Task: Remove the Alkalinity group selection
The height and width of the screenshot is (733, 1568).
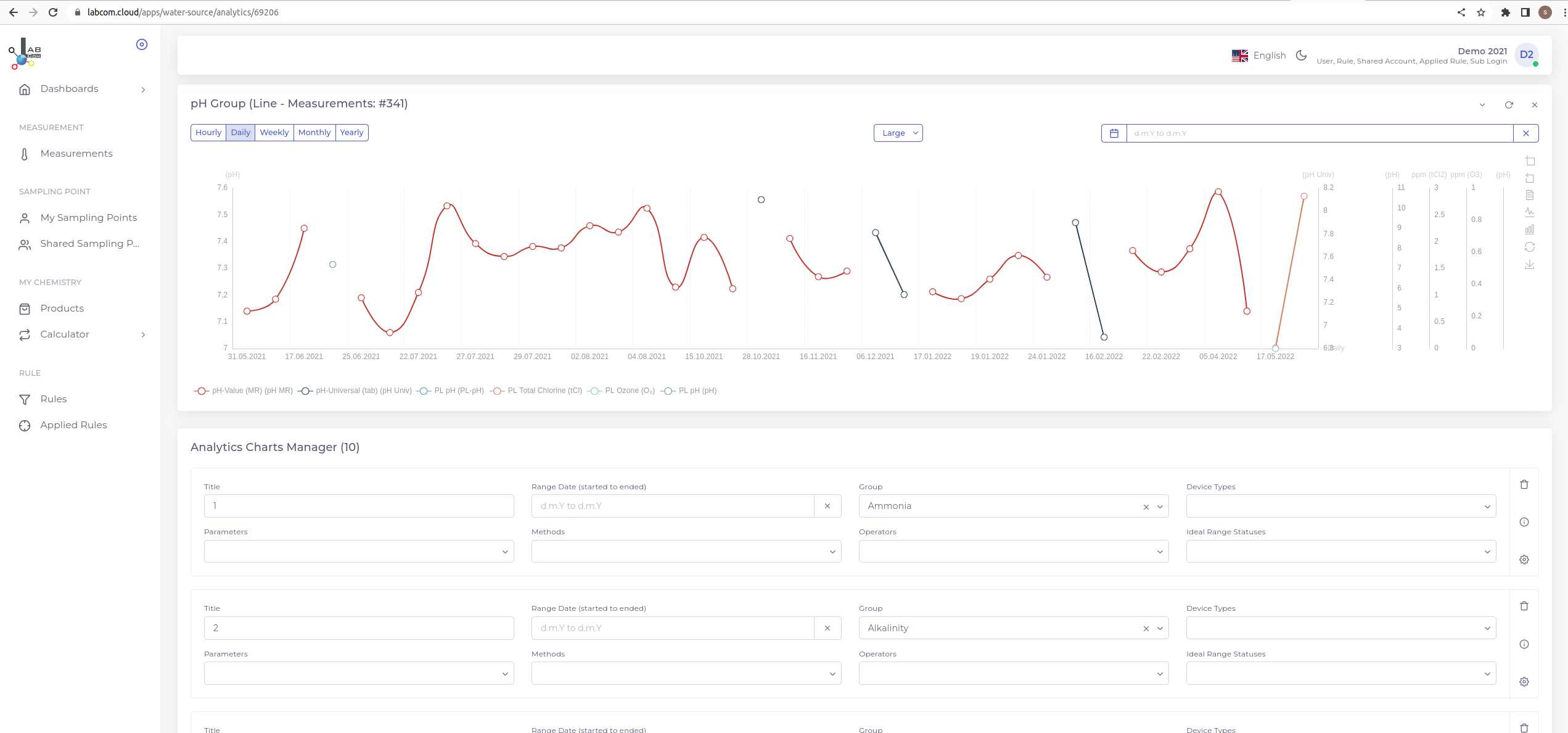Action: [1146, 629]
